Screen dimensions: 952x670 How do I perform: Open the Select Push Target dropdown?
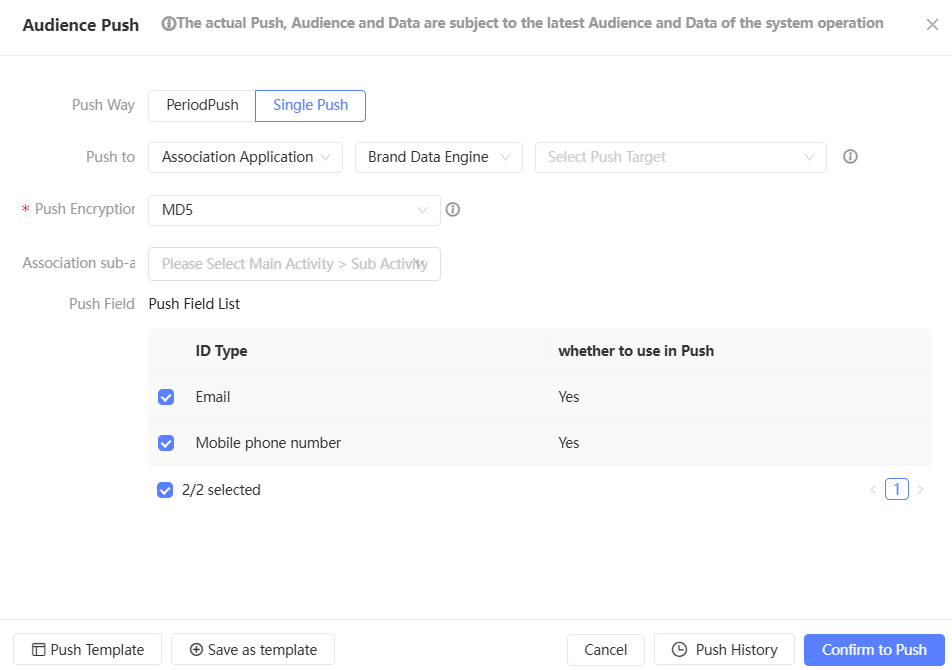tap(680, 157)
